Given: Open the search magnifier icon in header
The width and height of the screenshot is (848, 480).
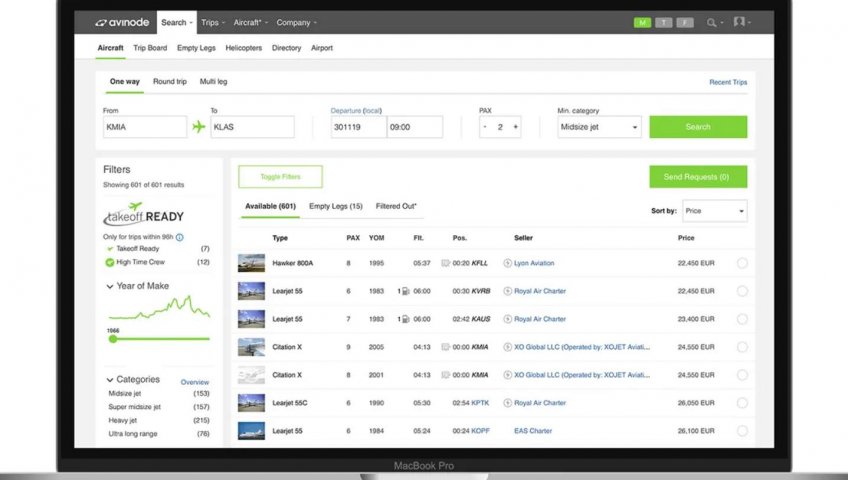Looking at the screenshot, I should point(712,22).
